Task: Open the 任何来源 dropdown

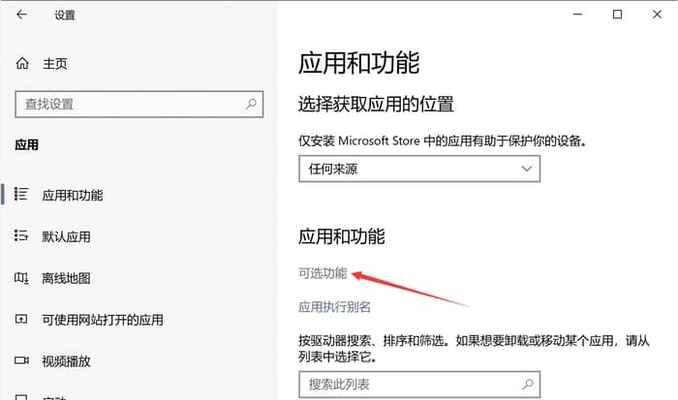Action: pyautogui.click(x=419, y=169)
